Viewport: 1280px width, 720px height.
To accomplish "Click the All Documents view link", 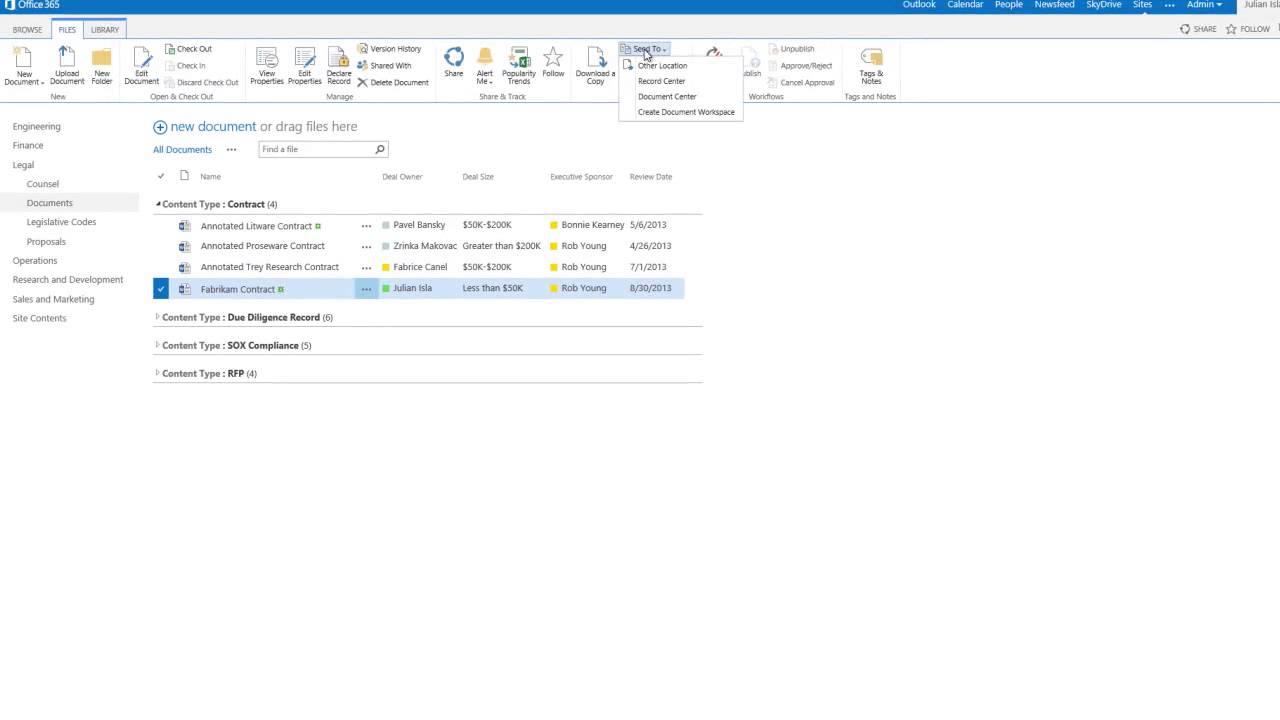I will (182, 150).
